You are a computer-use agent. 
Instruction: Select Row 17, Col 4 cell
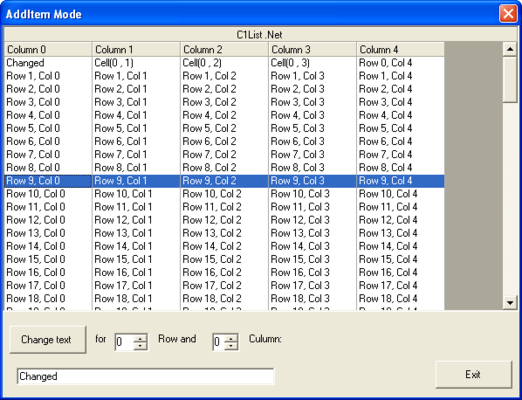pyautogui.click(x=400, y=285)
